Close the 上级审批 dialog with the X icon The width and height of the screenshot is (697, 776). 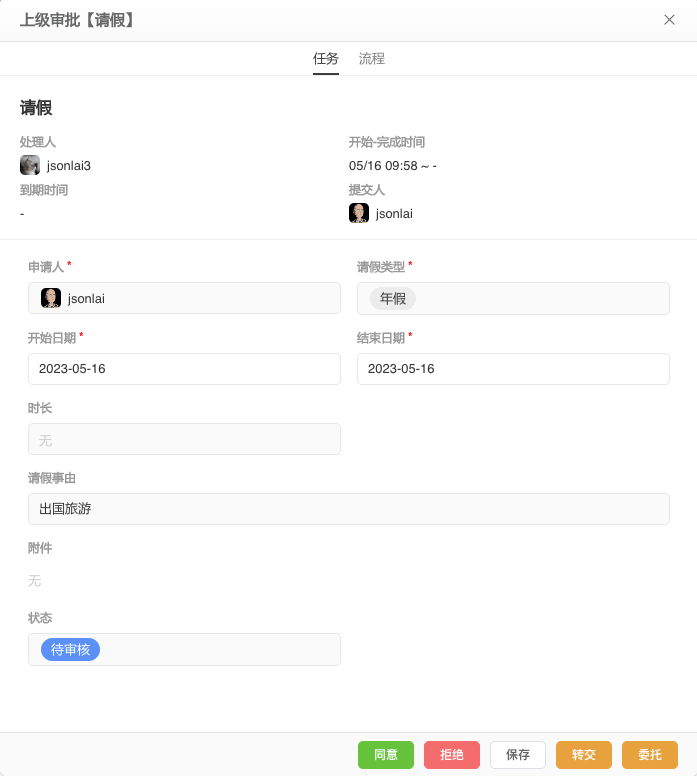[669, 20]
